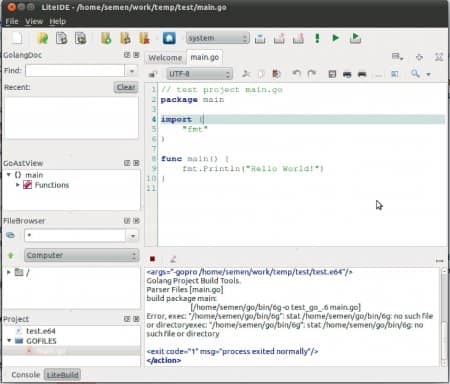The width and height of the screenshot is (450, 384).
Task: Stop the process with the red stop icon
Action: click(152, 259)
